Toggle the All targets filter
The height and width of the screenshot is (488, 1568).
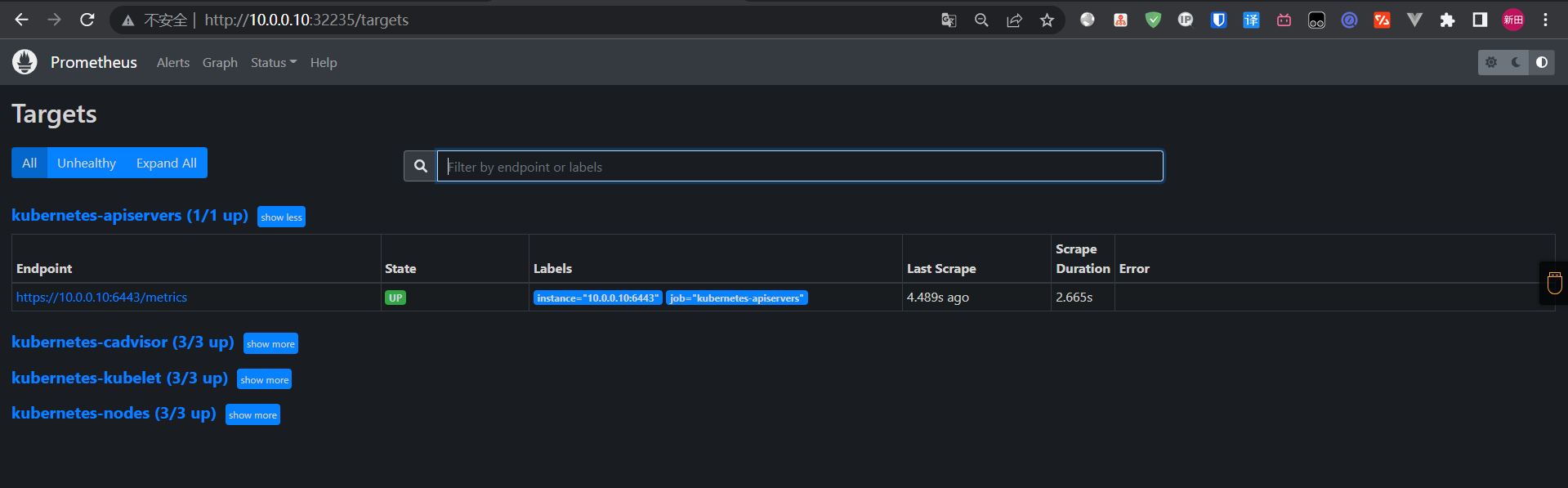click(x=29, y=163)
